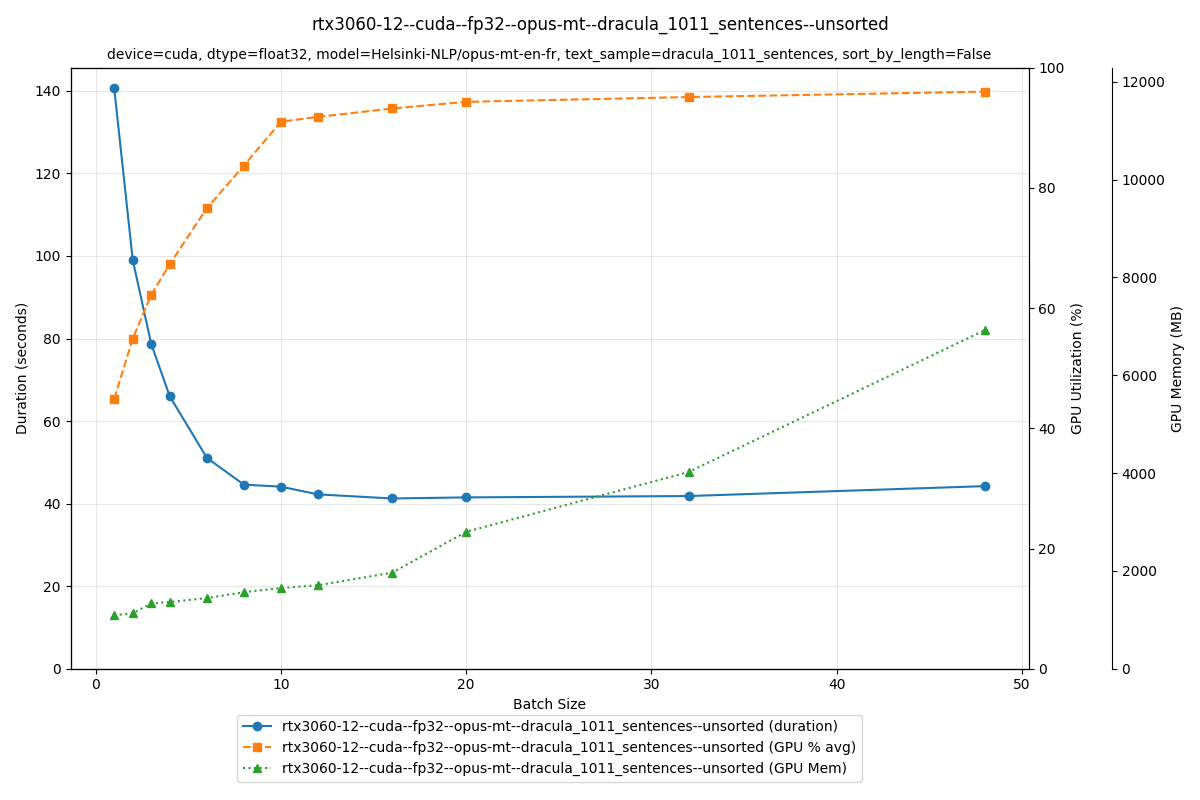Click the chart title rtx3060-12--cuda--fp32
The image size is (1200, 800).
click(600, 22)
